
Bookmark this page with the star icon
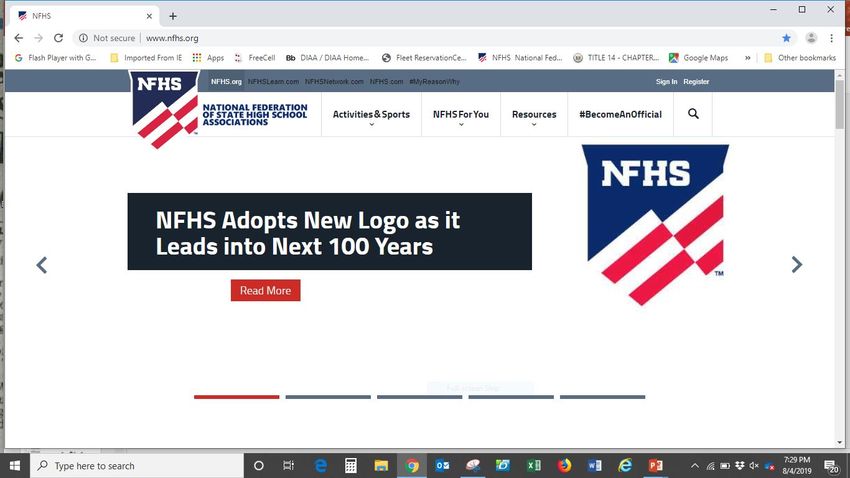point(787,38)
